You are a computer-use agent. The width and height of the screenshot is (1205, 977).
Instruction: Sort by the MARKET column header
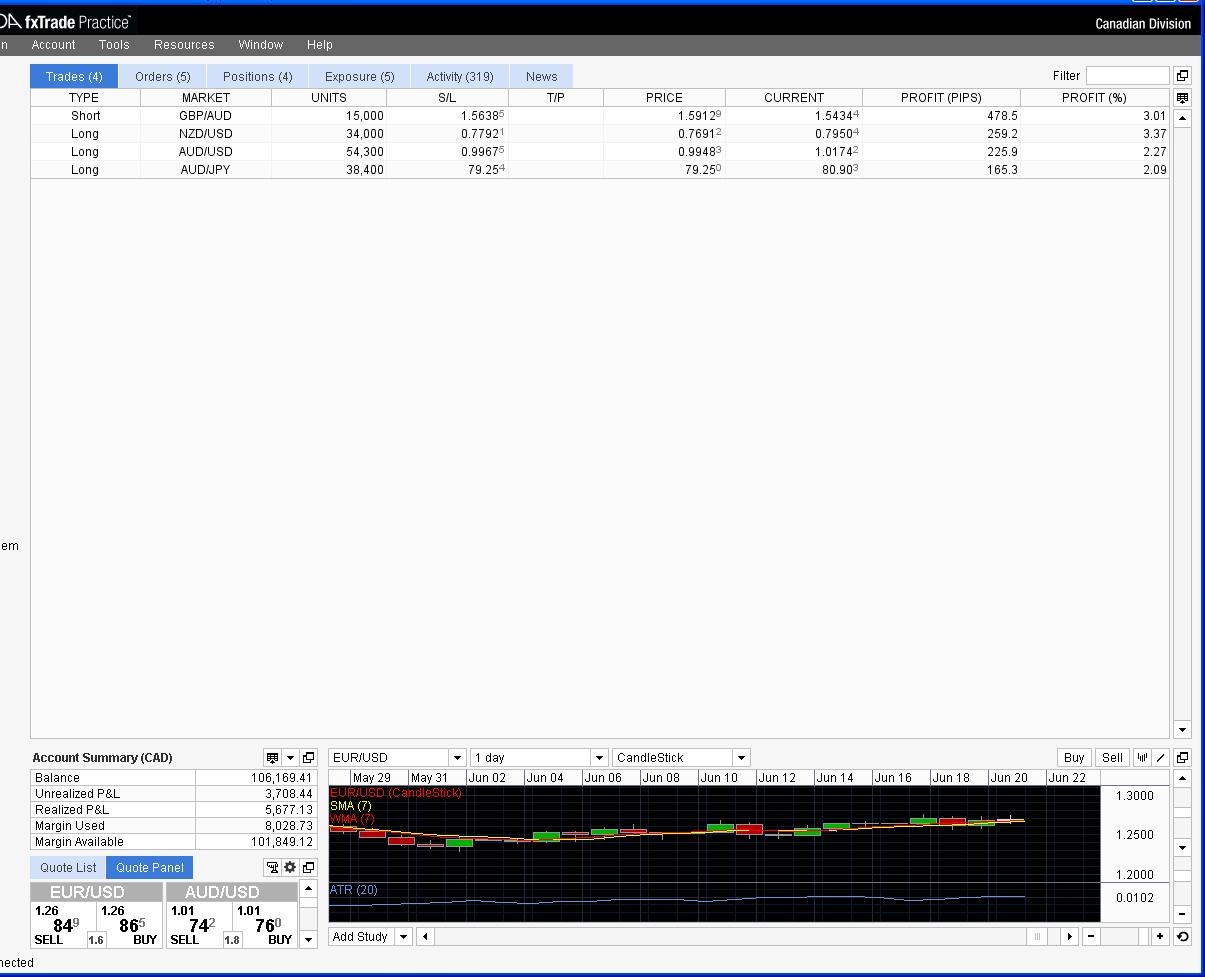coord(206,98)
